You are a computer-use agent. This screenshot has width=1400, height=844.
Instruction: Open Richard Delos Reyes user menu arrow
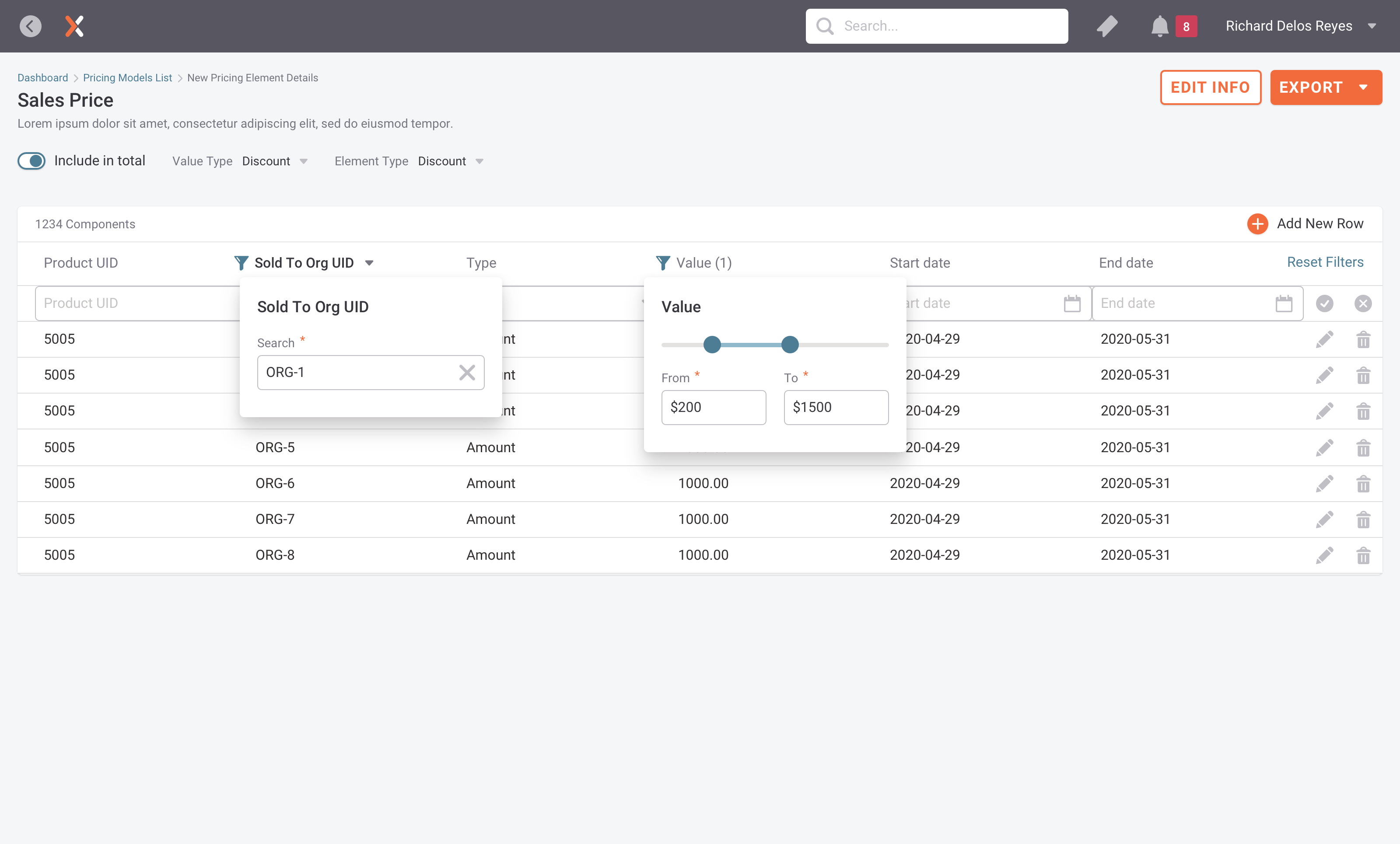point(1372,26)
